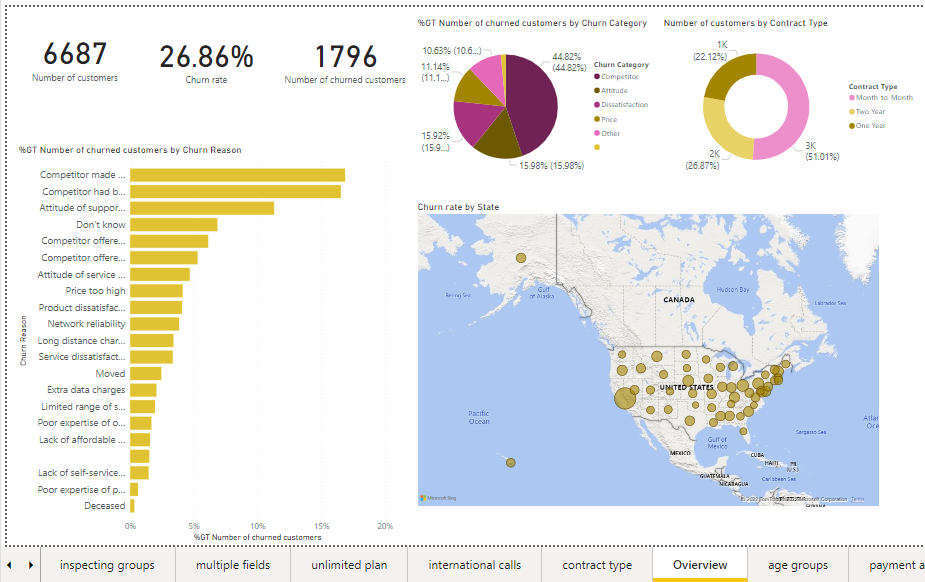Click the Price legend marker
This screenshot has width=925, height=582.
(x=596, y=119)
